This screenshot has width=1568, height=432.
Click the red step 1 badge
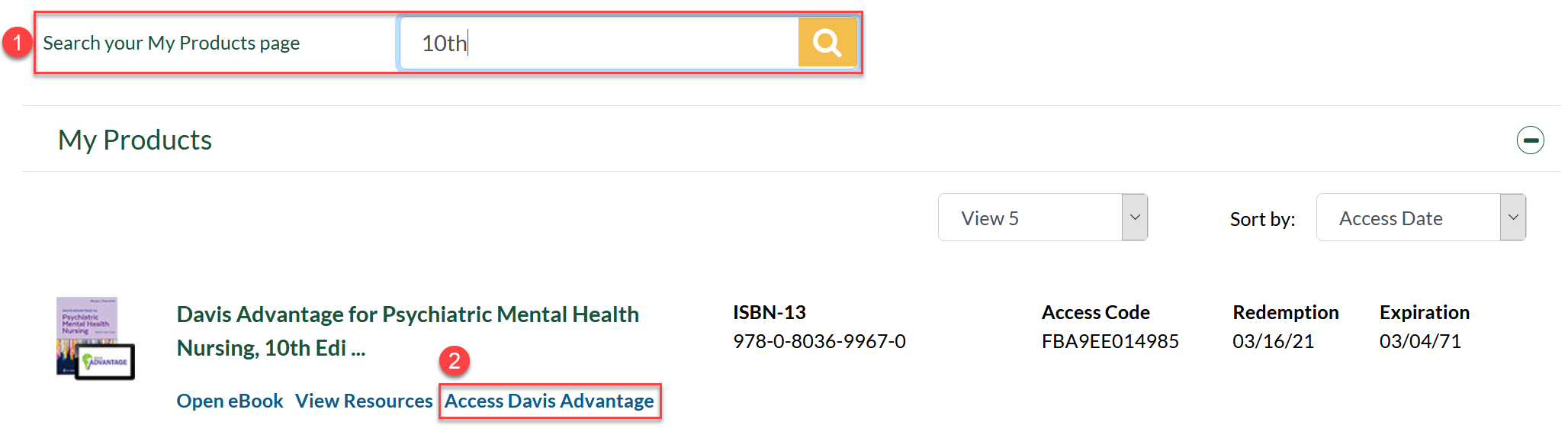point(17,43)
